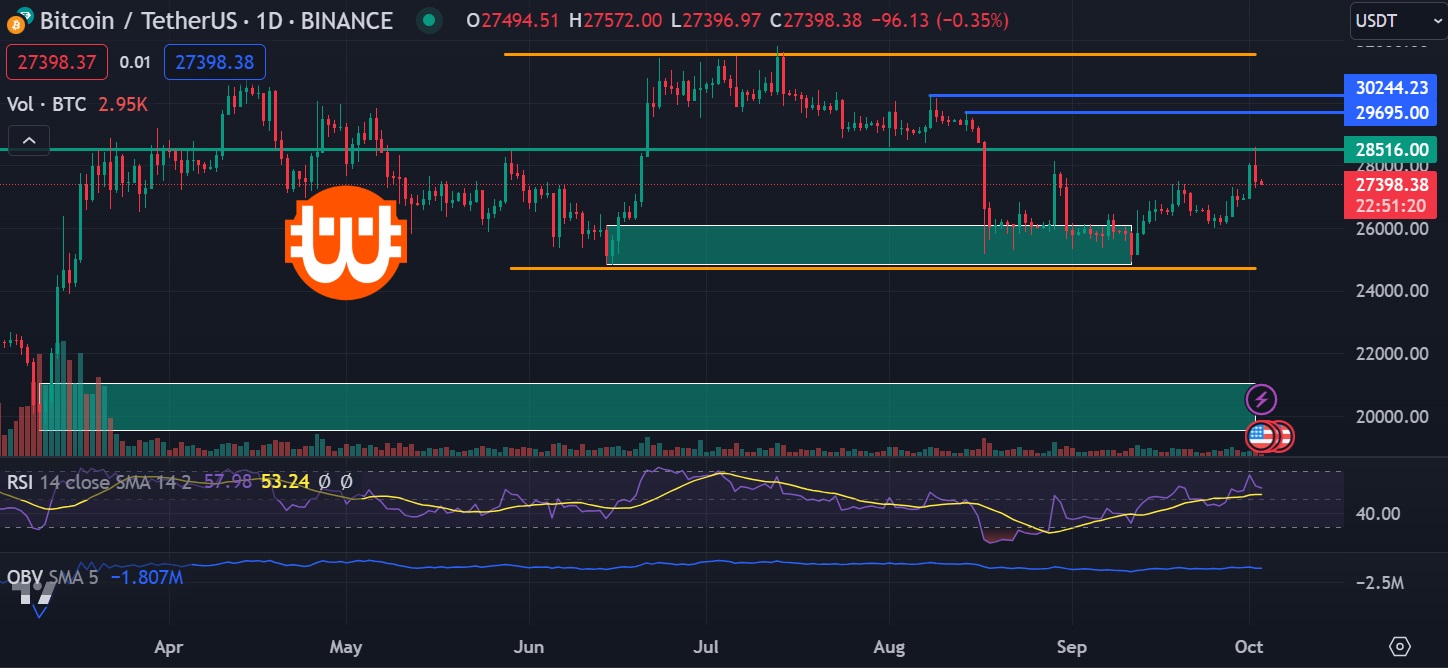
Task: Click the 30244.23 blue price label
Action: tap(1391, 88)
